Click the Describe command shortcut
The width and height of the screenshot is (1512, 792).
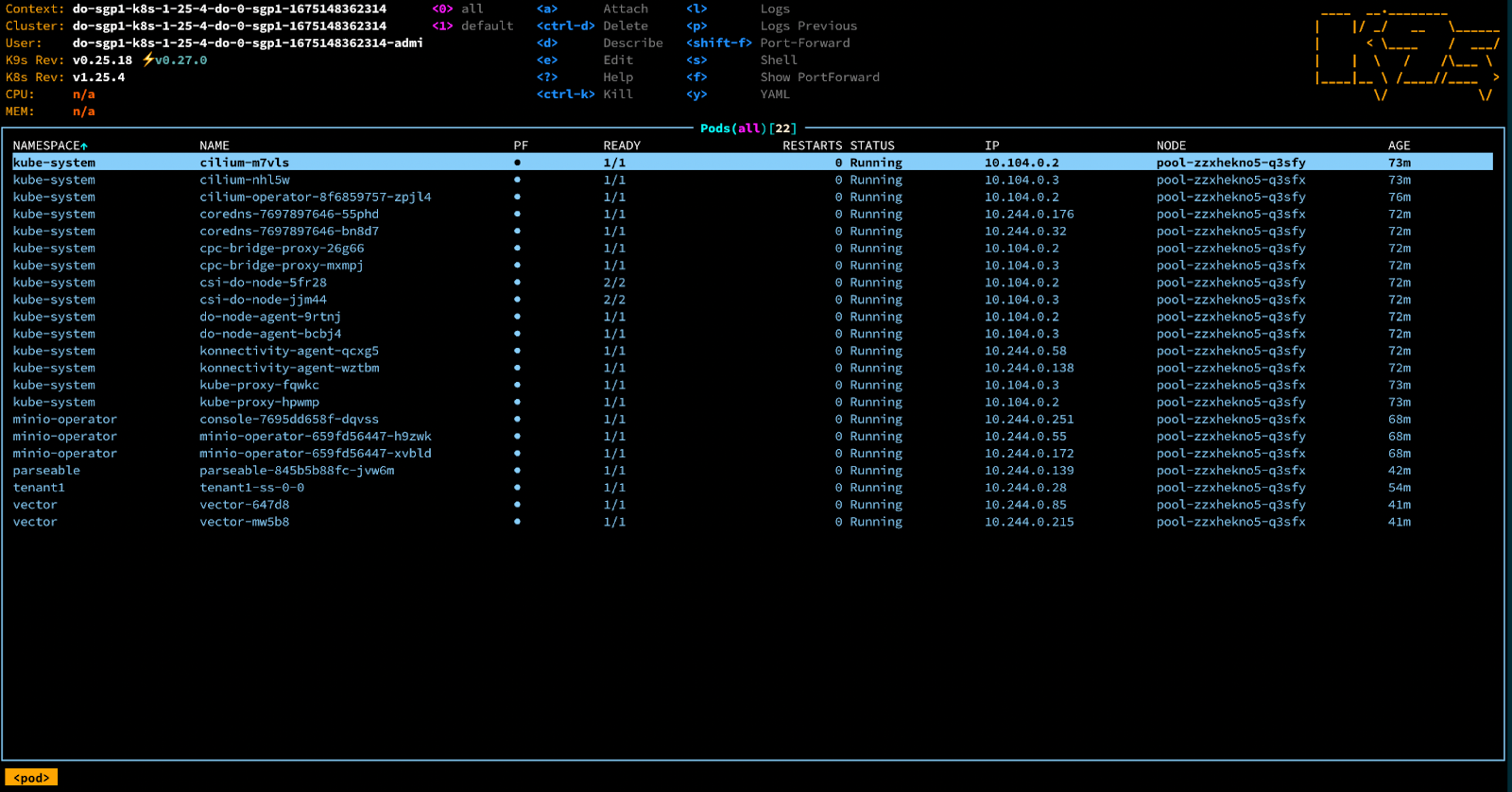pyautogui.click(x=632, y=43)
